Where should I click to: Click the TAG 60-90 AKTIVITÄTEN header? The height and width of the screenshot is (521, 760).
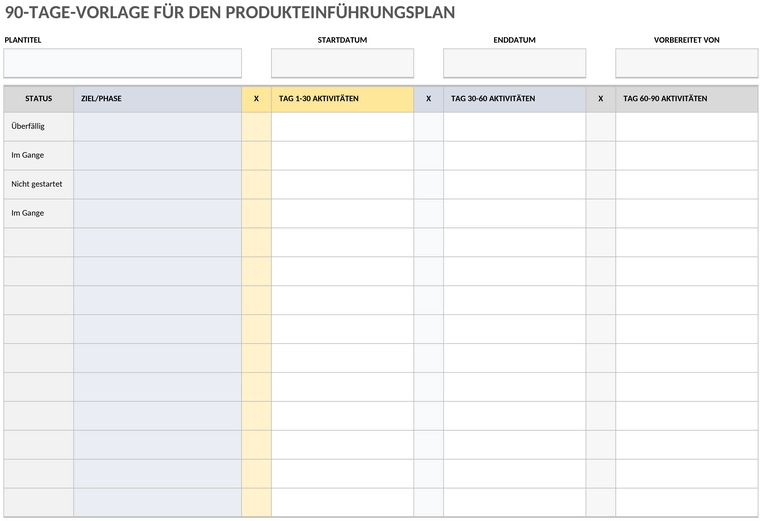(x=686, y=99)
